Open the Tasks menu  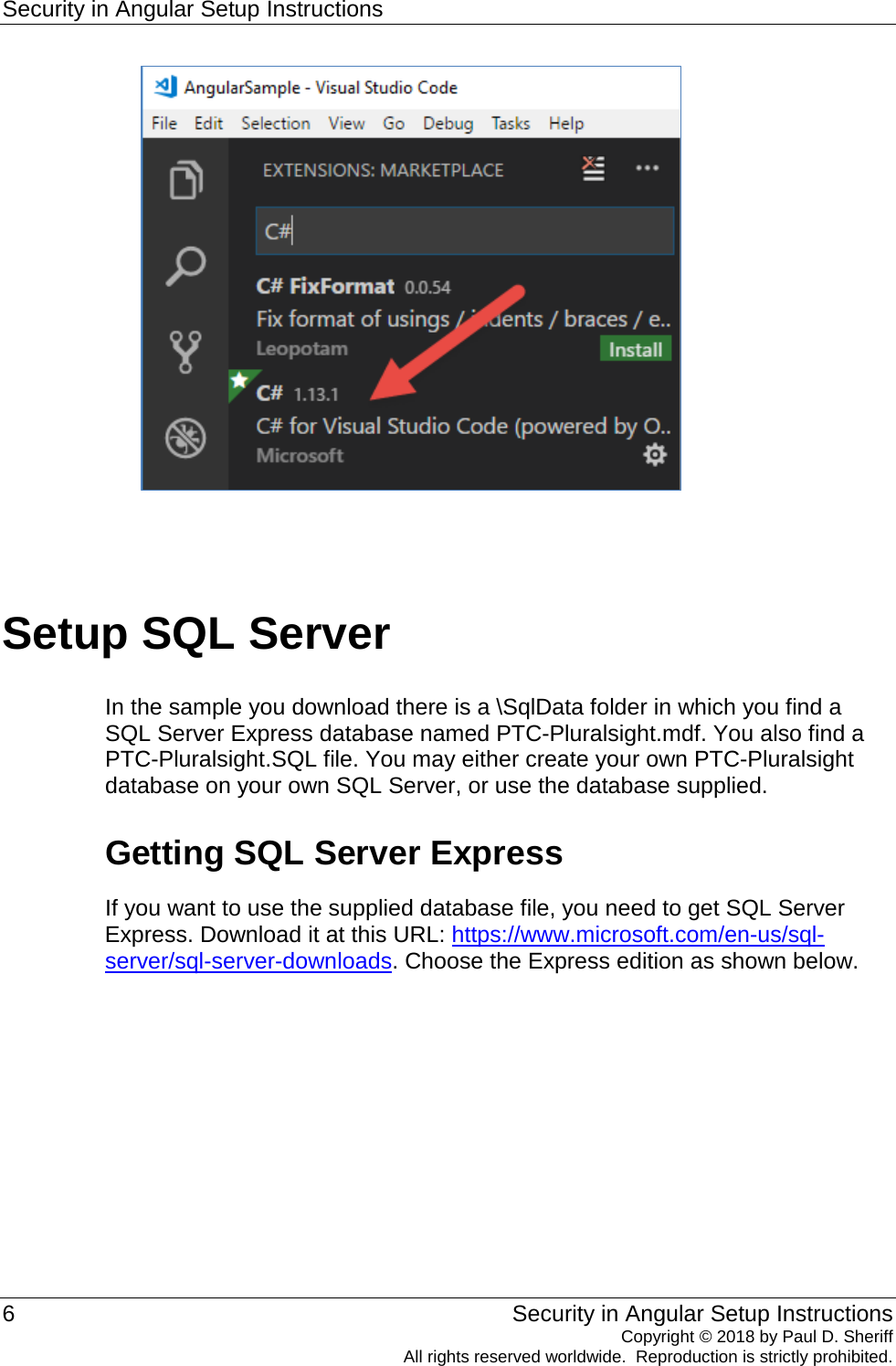pyautogui.click(x=510, y=122)
